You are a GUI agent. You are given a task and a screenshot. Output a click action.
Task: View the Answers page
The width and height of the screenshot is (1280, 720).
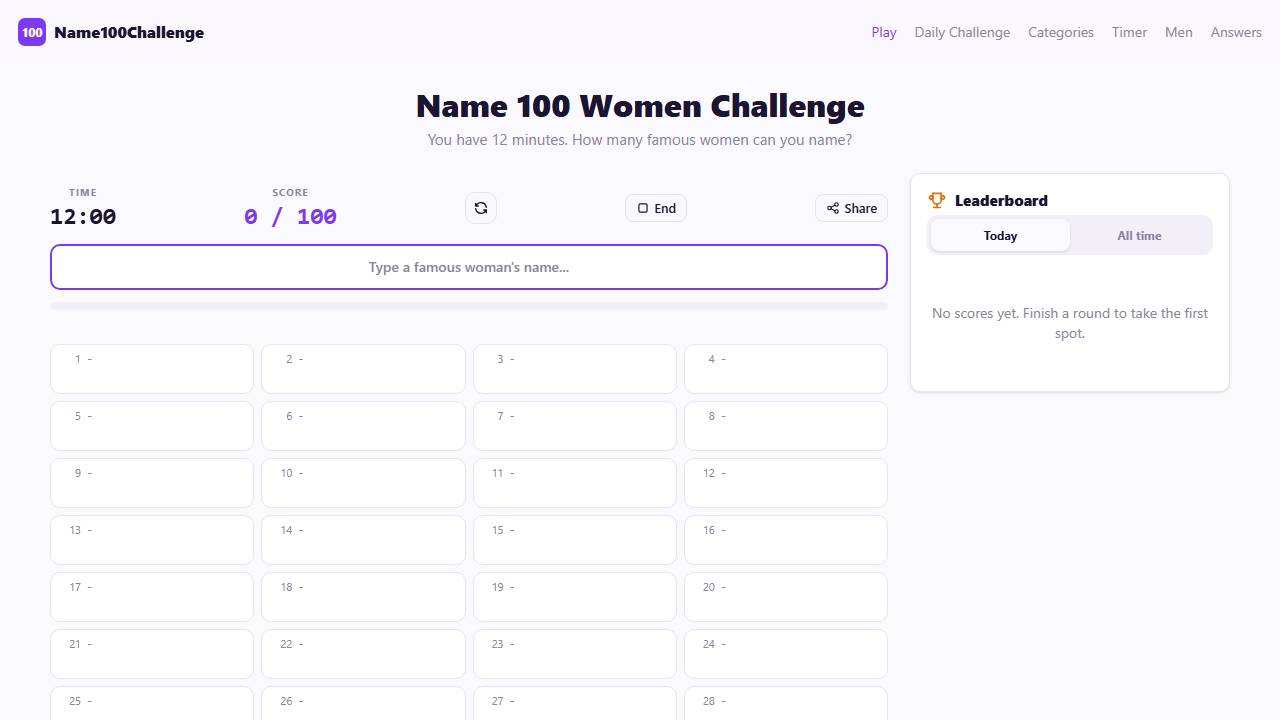coord(1236,32)
